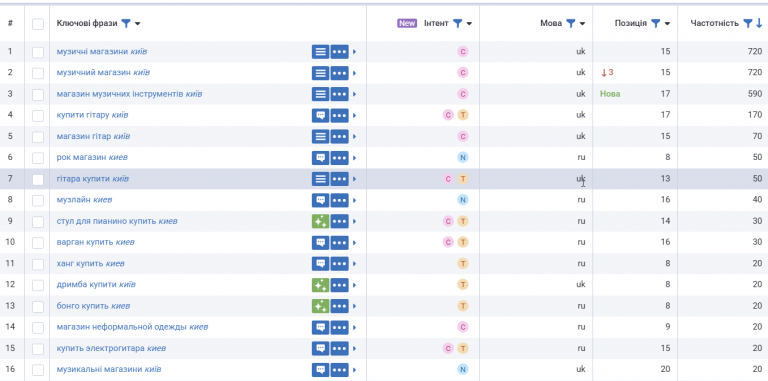Check row 1 'музичні магазини київ' checkbox
The height and width of the screenshot is (381, 768).
pyautogui.click(x=38, y=52)
